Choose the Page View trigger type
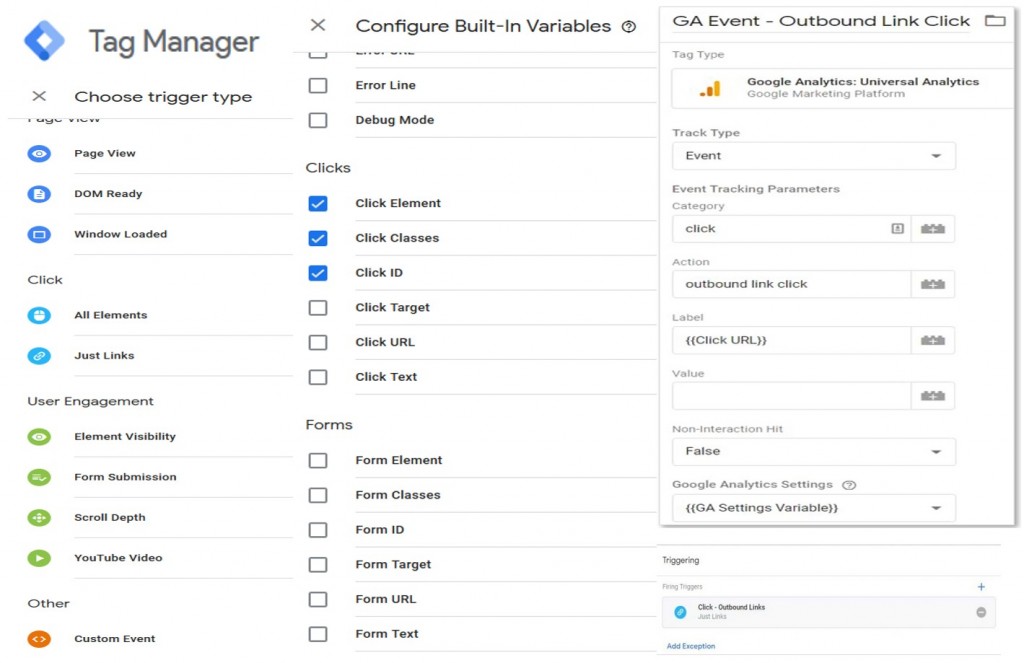 (x=104, y=154)
